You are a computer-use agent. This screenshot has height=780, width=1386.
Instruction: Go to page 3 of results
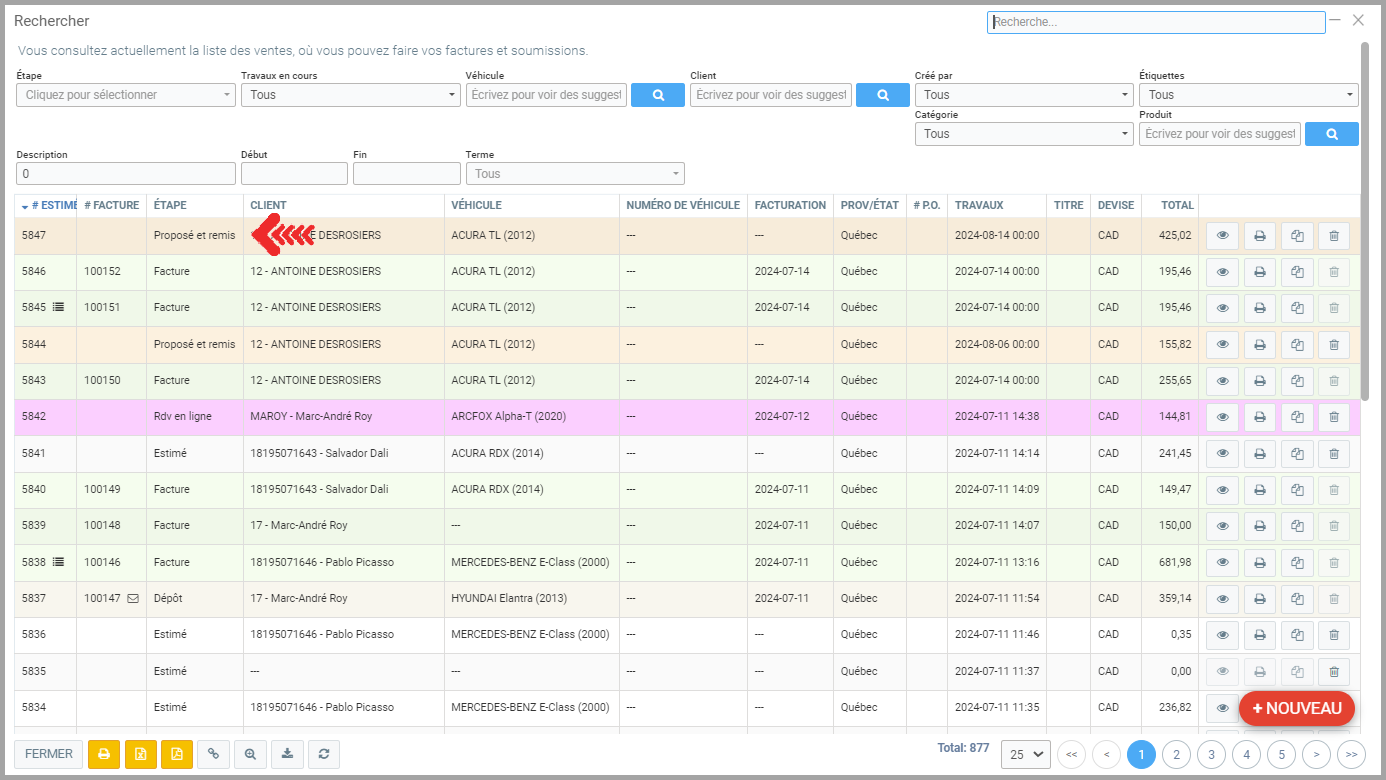click(1211, 754)
